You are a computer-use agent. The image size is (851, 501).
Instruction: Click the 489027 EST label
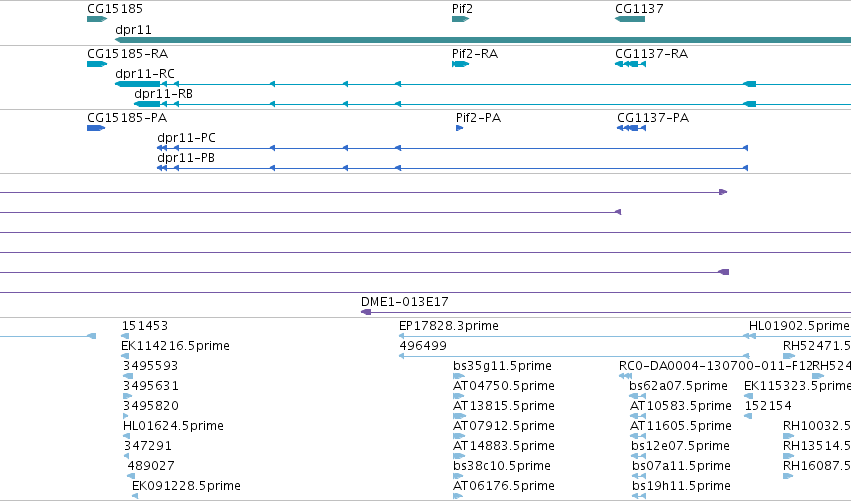click(x=151, y=466)
